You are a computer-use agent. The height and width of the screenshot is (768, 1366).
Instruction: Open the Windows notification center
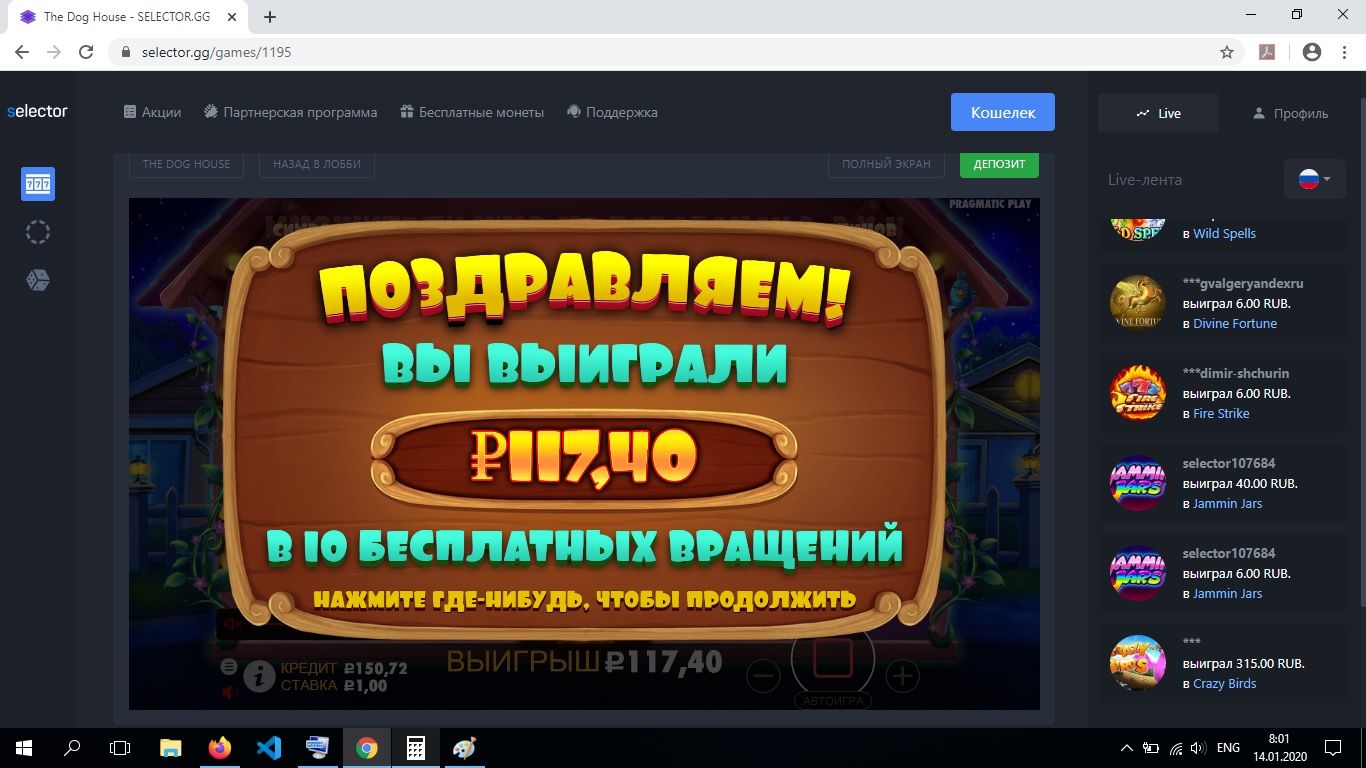(x=1333, y=748)
